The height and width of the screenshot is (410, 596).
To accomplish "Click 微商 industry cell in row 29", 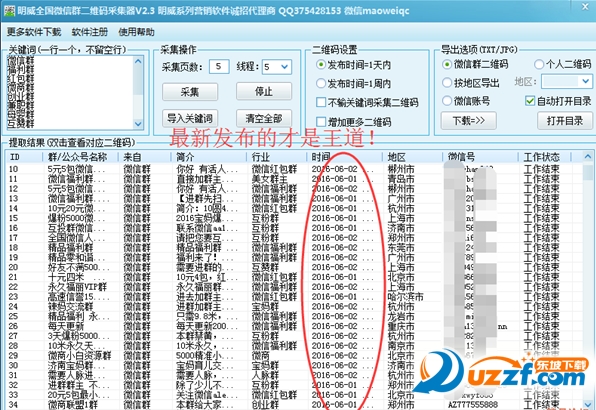I will (x=260, y=356).
